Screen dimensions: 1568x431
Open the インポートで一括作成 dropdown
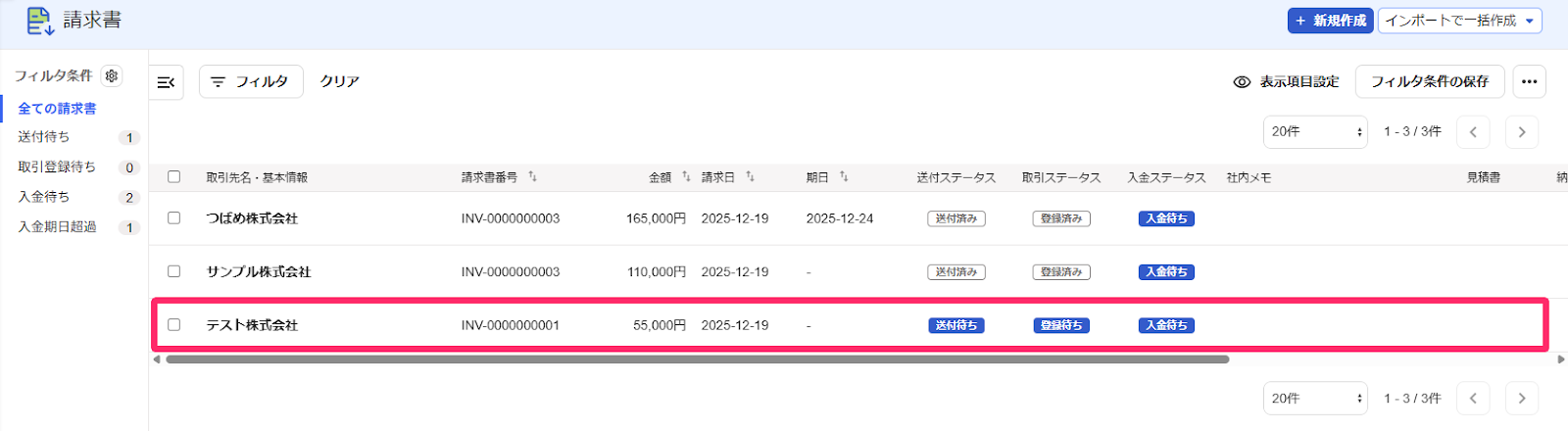pyautogui.click(x=1459, y=21)
